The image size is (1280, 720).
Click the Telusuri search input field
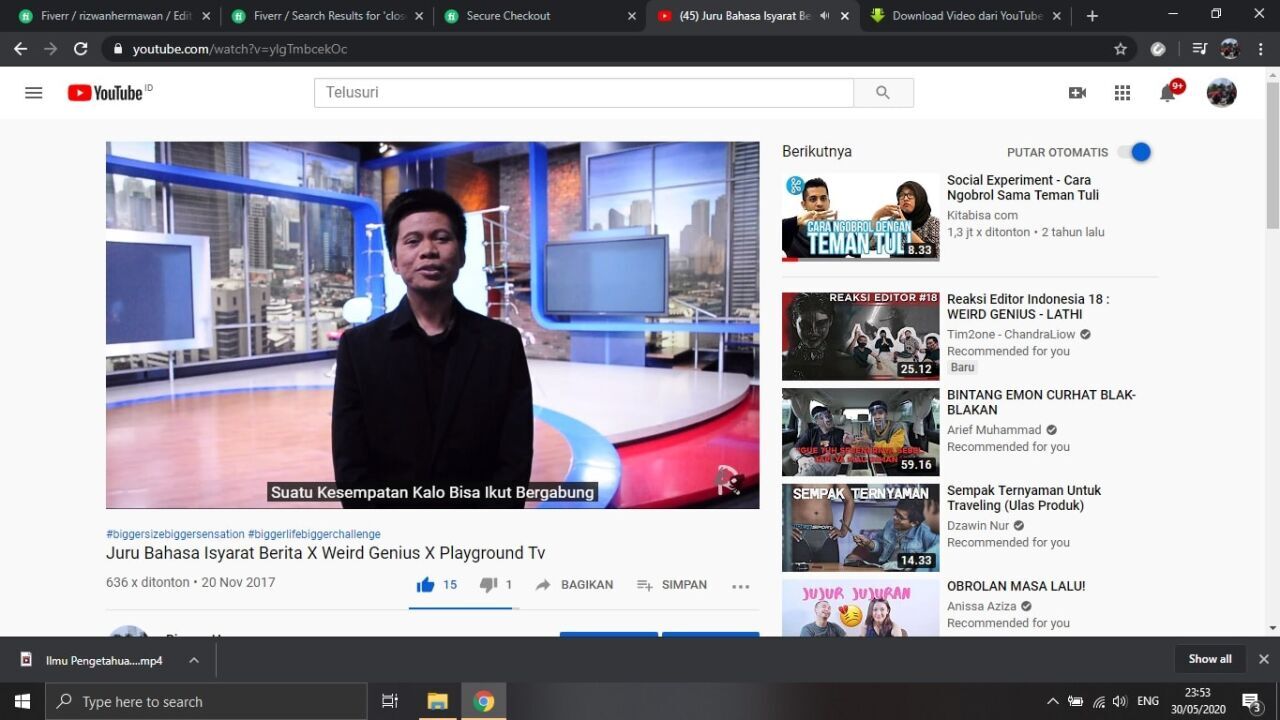(584, 93)
